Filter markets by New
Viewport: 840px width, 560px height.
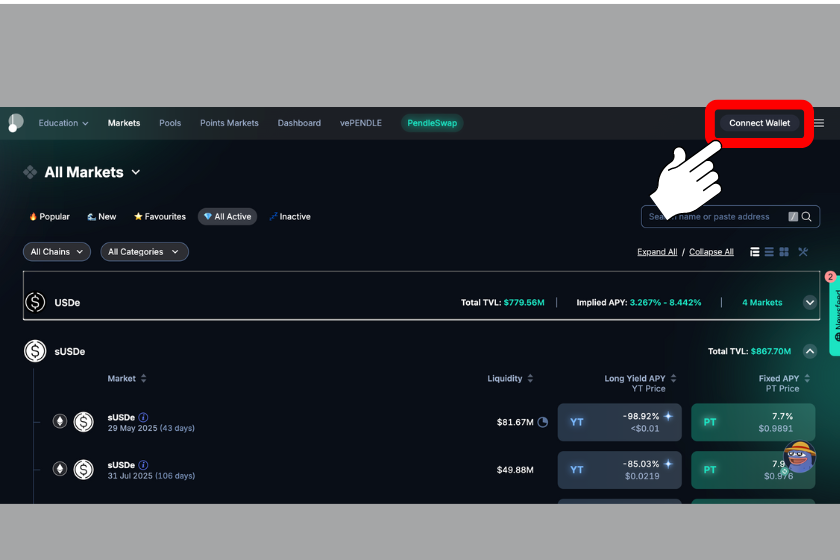pyautogui.click(x=102, y=216)
